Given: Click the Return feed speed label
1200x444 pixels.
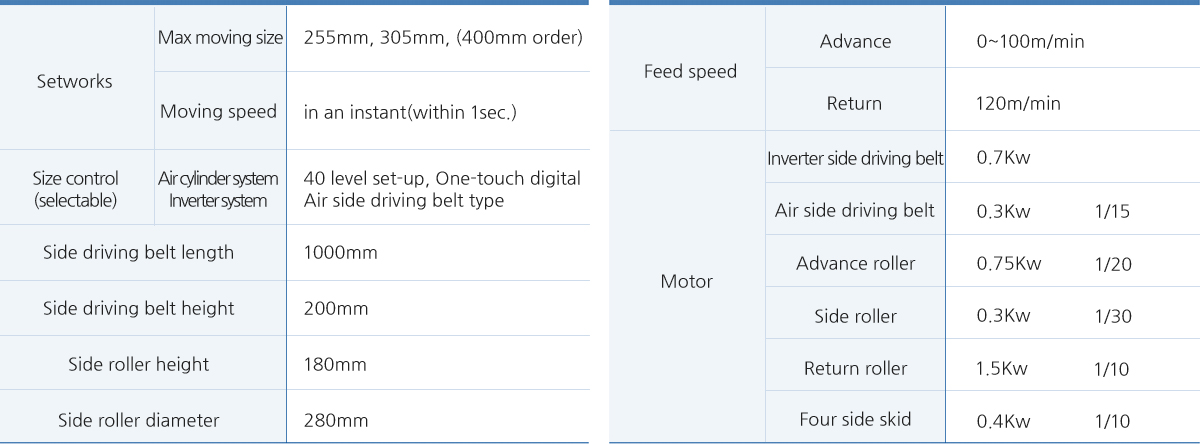Looking at the screenshot, I should 854,103.
